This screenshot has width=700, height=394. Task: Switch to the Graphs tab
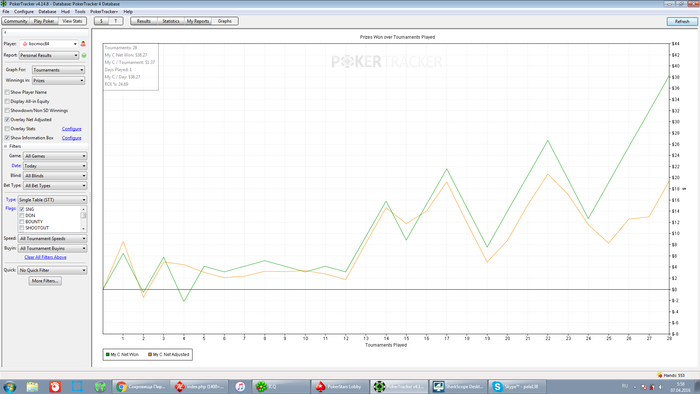tap(225, 21)
